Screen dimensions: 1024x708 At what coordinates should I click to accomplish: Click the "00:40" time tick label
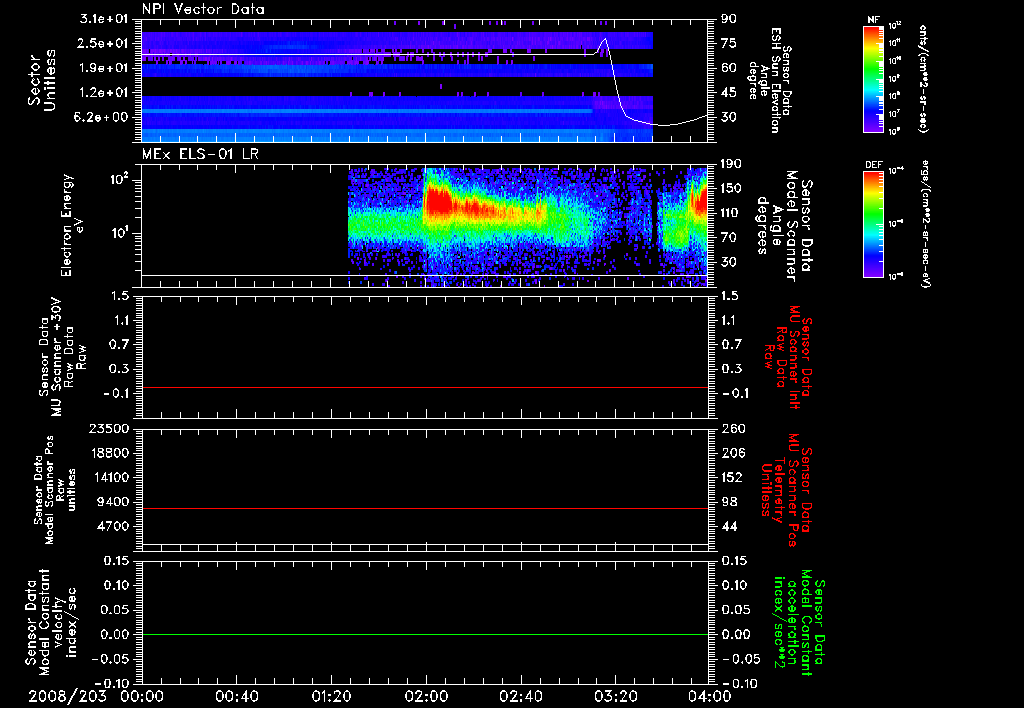[x=236, y=696]
